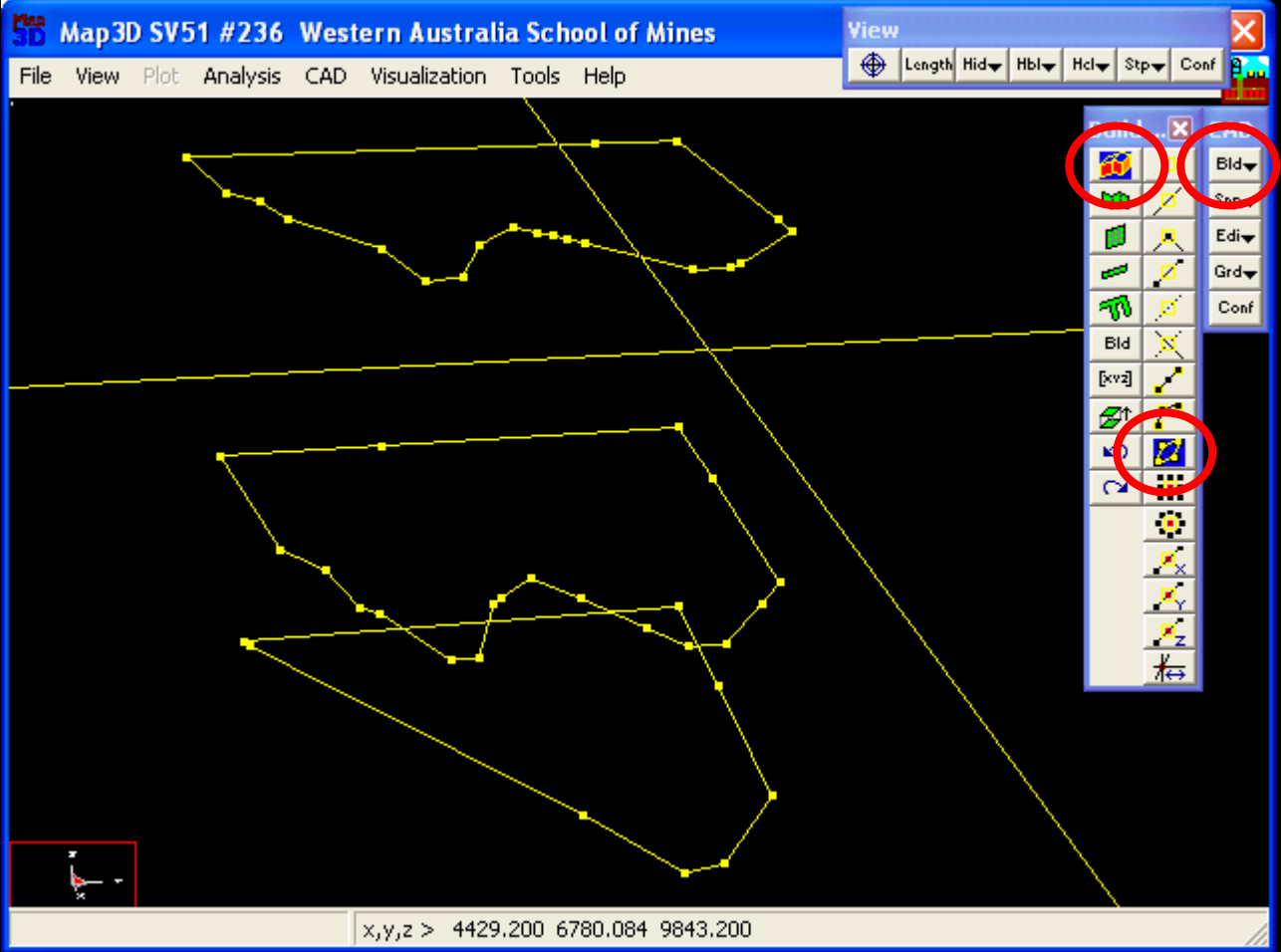This screenshot has width=1281, height=952.
Task: Click the blue redo arrow icon
Action: tap(1115, 487)
